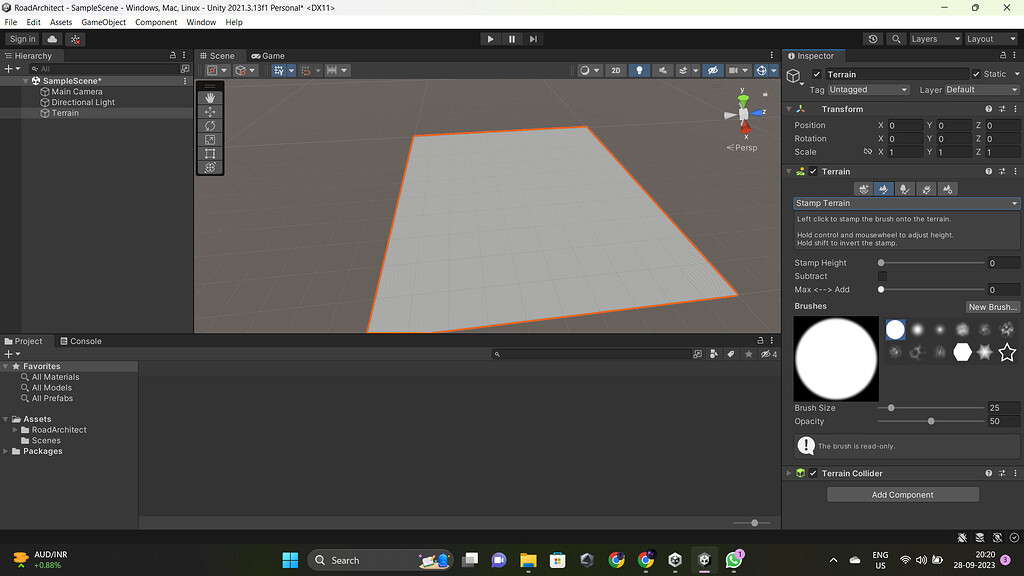The height and width of the screenshot is (576, 1024).
Task: Click the Add Component button
Action: [x=902, y=494]
